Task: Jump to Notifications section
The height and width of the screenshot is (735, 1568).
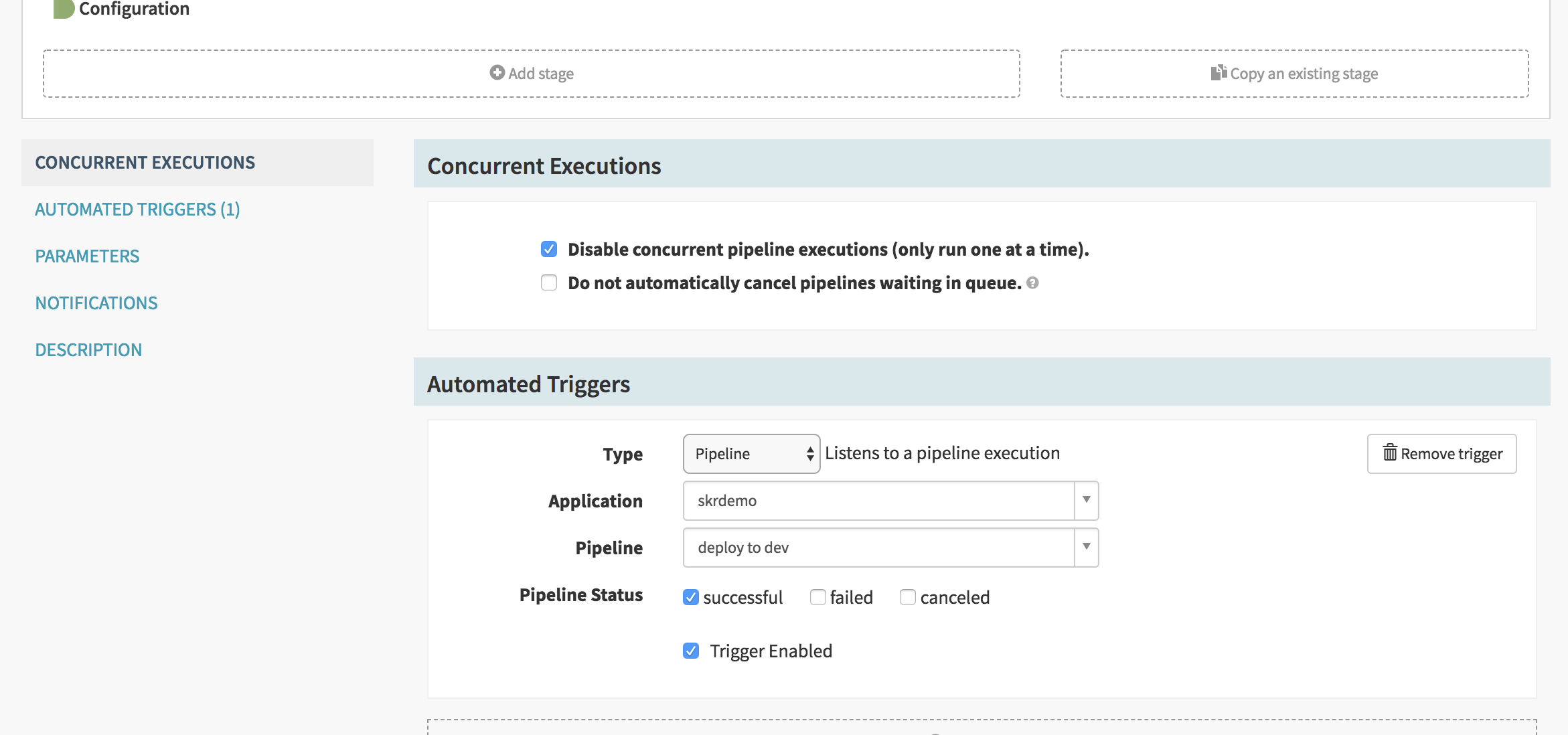Action: 96,303
